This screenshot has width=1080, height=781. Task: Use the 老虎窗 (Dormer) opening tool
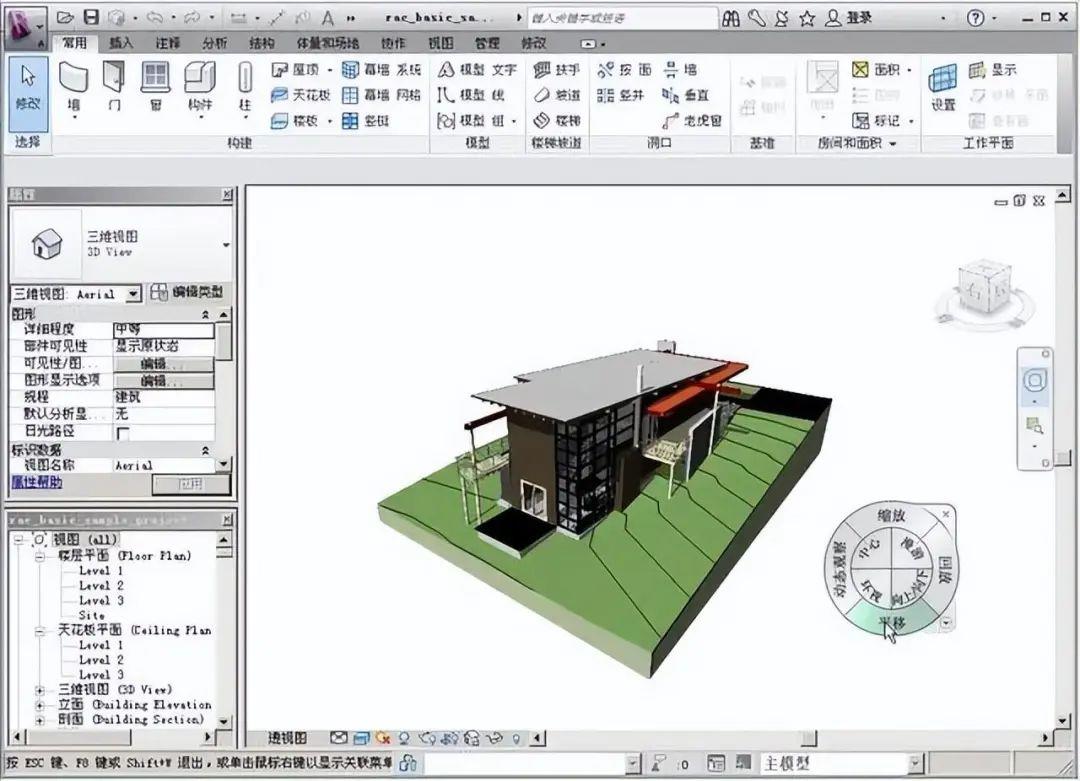692,121
